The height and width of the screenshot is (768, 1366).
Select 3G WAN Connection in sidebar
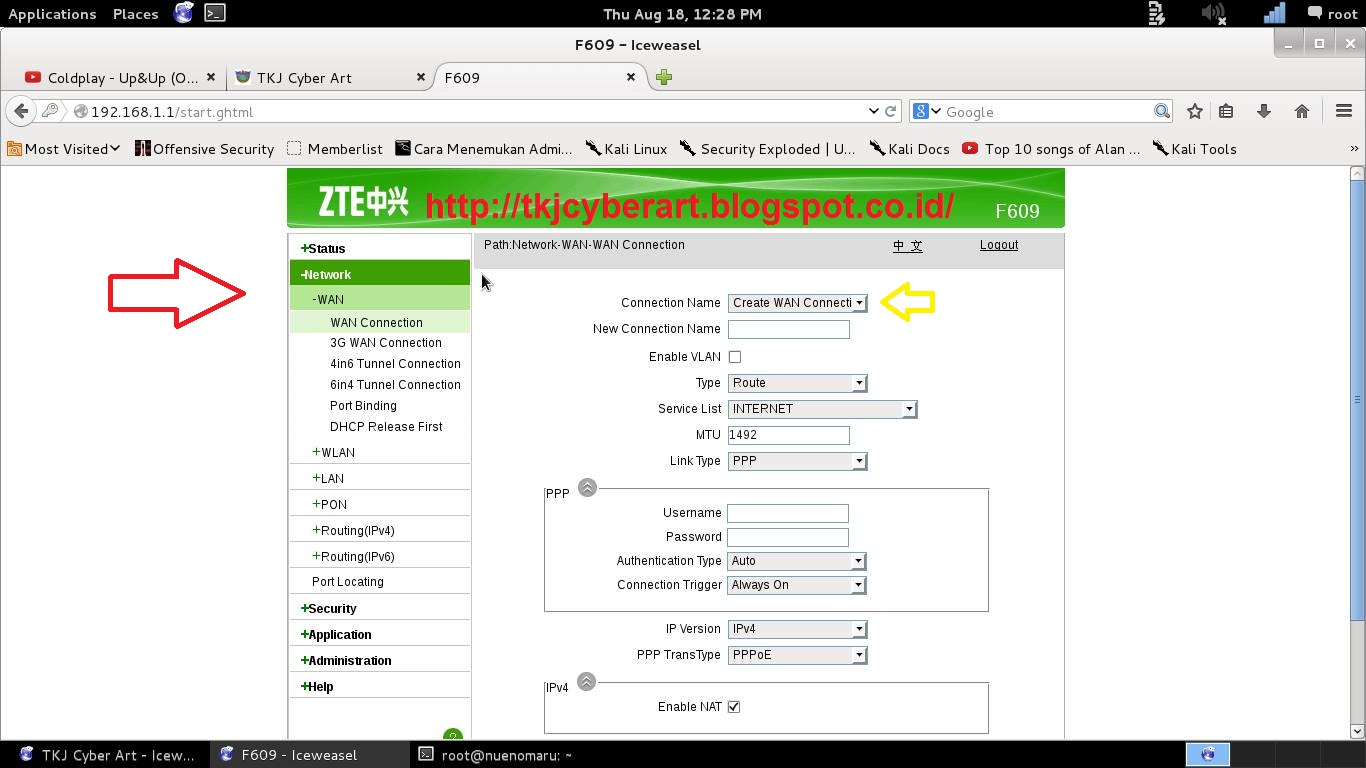pos(386,342)
